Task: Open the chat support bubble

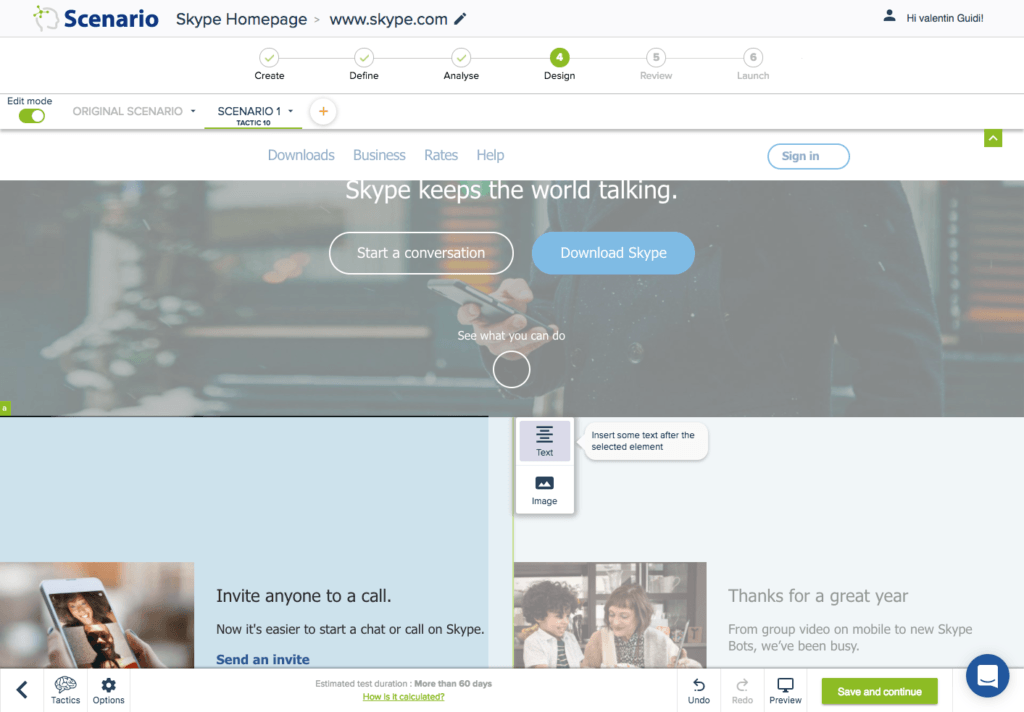Action: (987, 676)
